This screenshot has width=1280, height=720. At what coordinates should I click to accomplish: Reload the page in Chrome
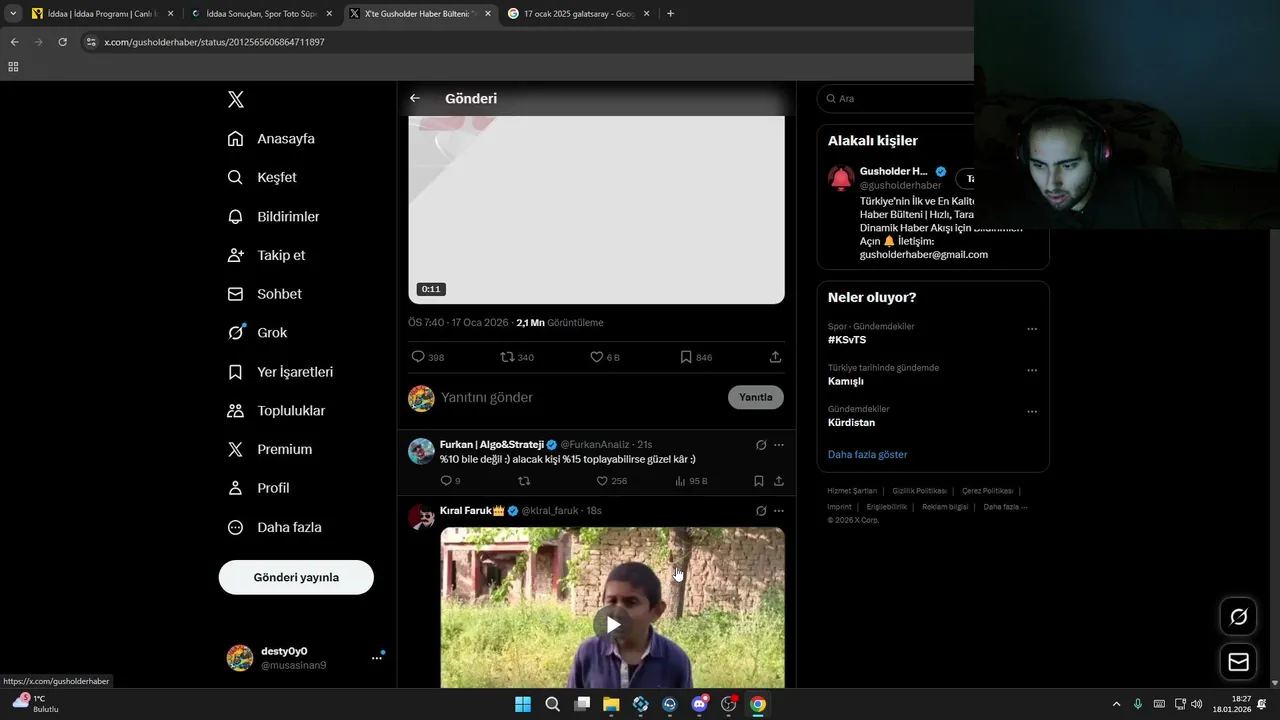point(62,42)
